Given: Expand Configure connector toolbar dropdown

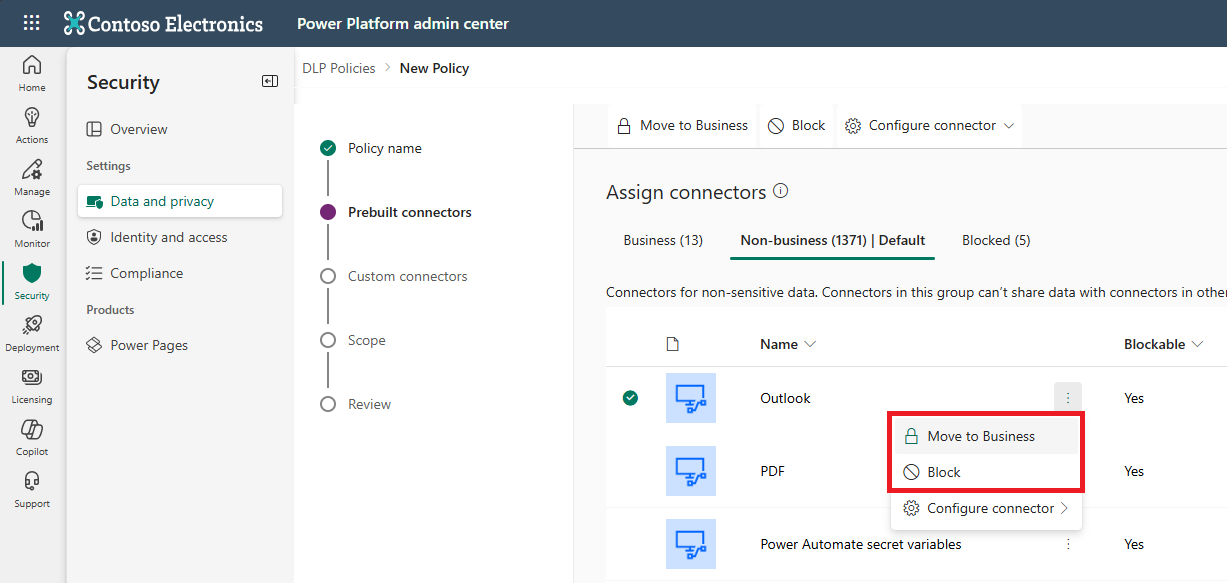Looking at the screenshot, I should coord(930,125).
